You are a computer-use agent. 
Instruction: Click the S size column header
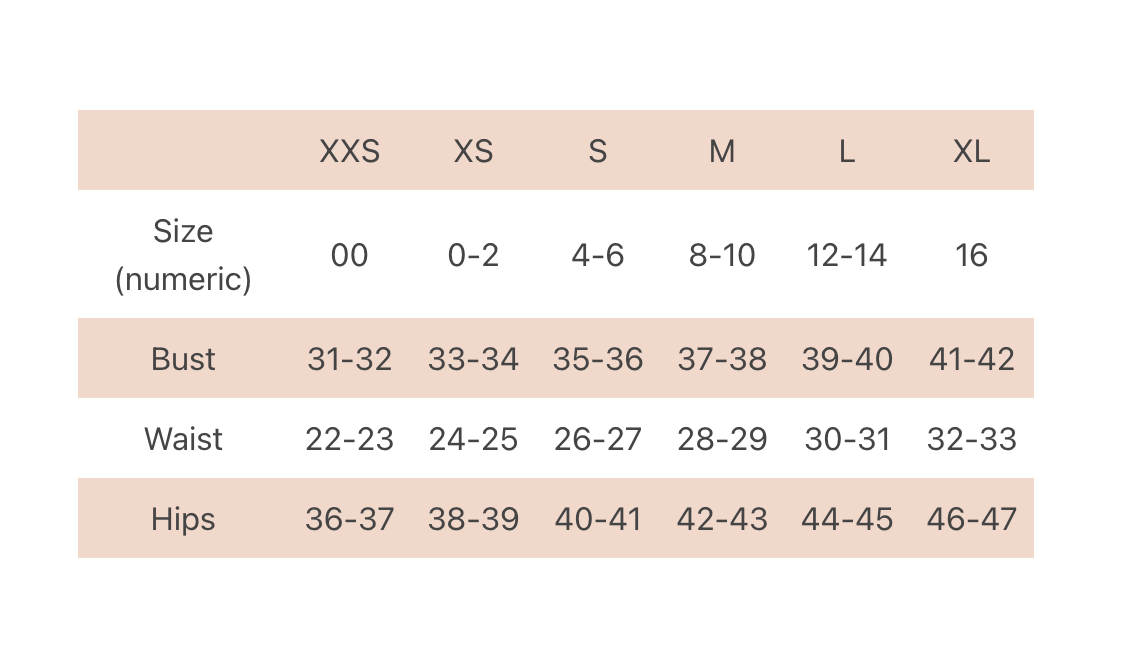click(x=597, y=151)
